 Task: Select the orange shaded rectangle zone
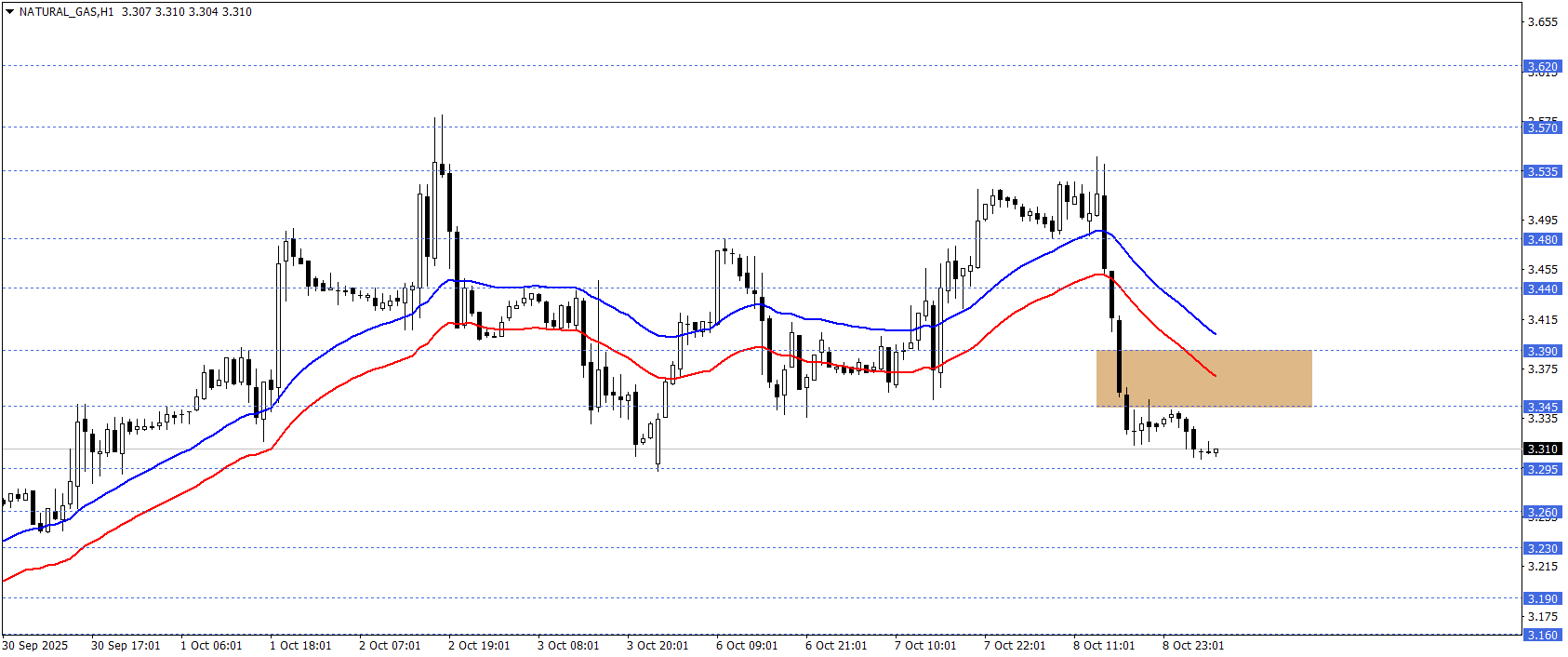[1203, 379]
